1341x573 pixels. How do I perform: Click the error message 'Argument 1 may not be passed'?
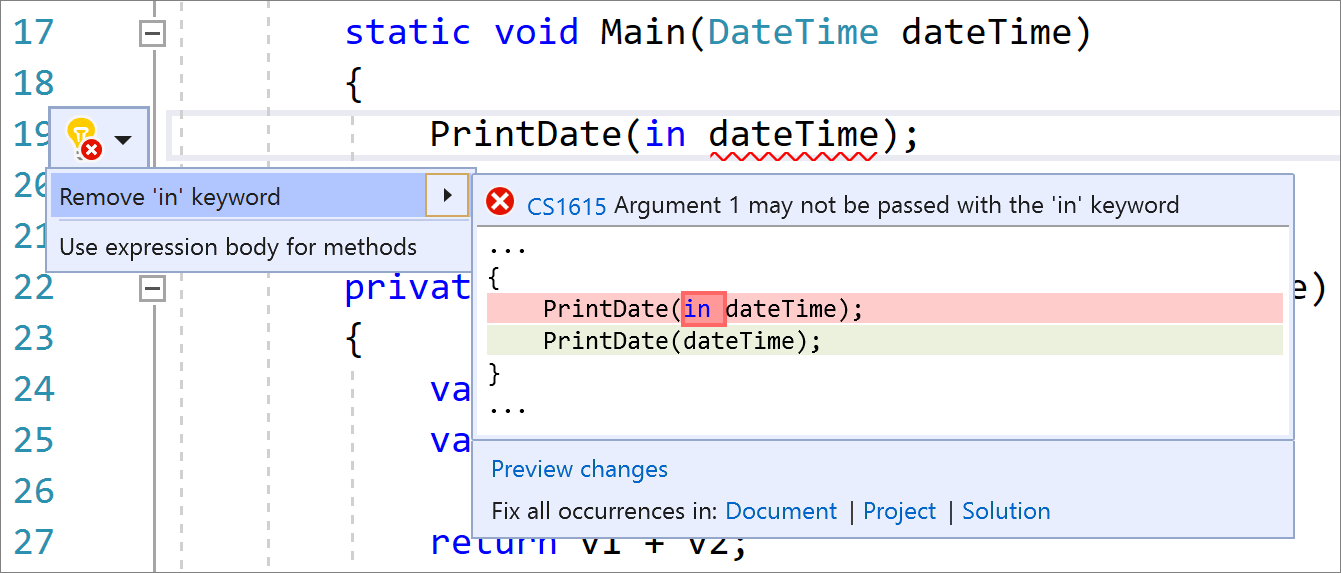(897, 206)
